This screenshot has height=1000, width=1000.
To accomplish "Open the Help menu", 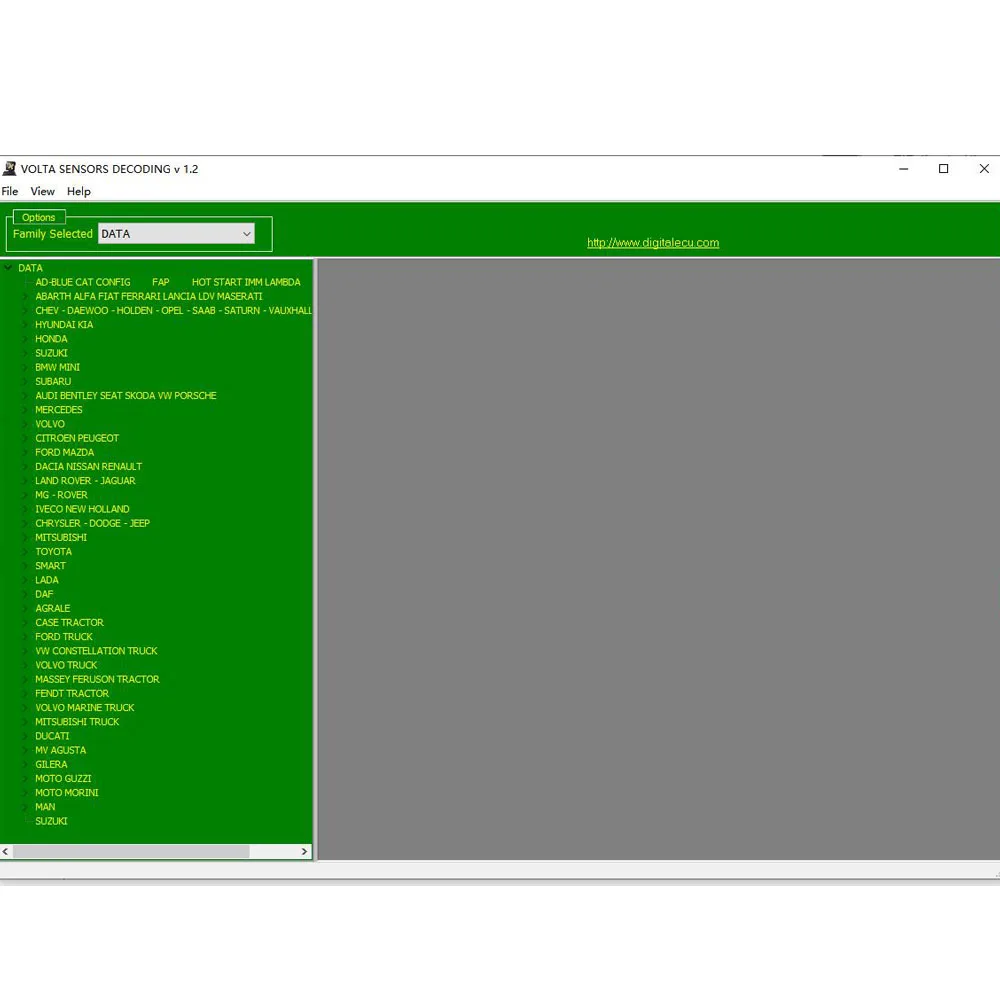I will pos(78,191).
